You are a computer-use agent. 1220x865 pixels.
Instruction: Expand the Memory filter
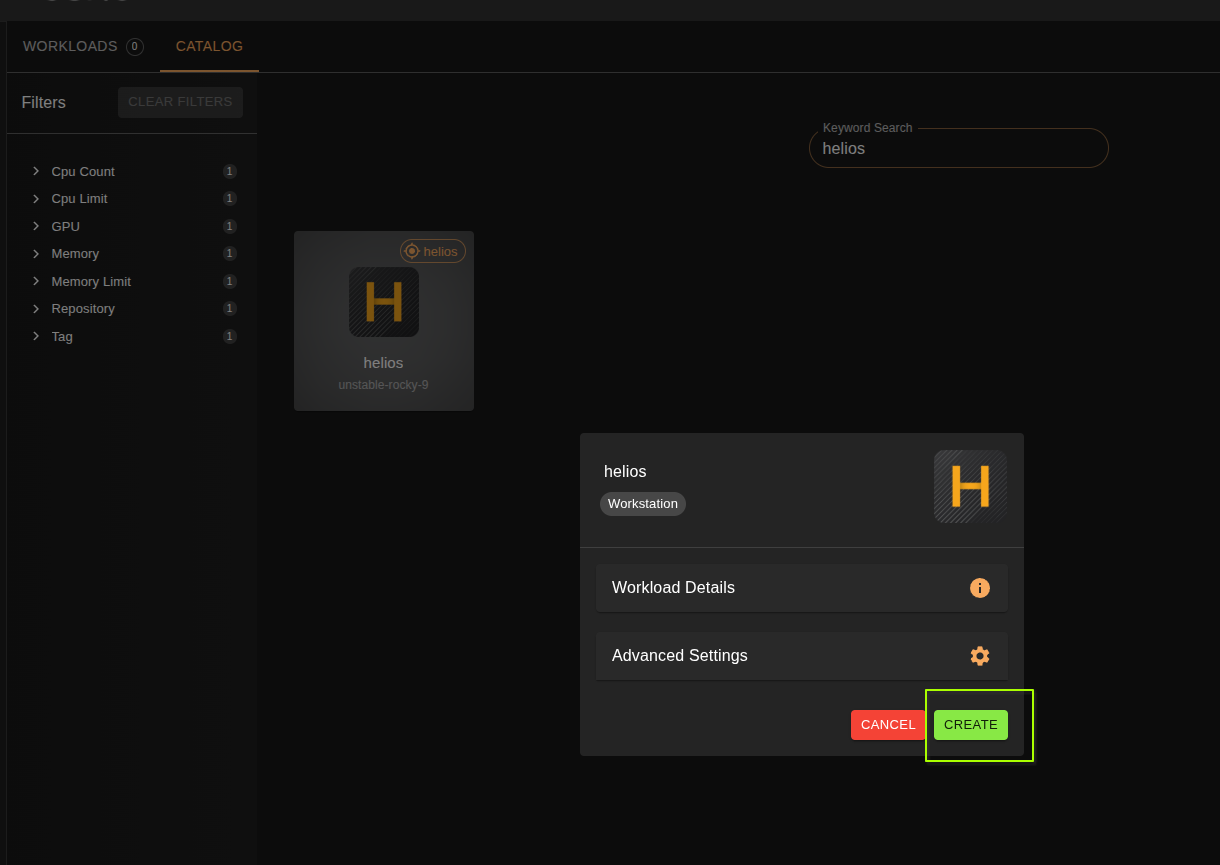[37, 253]
